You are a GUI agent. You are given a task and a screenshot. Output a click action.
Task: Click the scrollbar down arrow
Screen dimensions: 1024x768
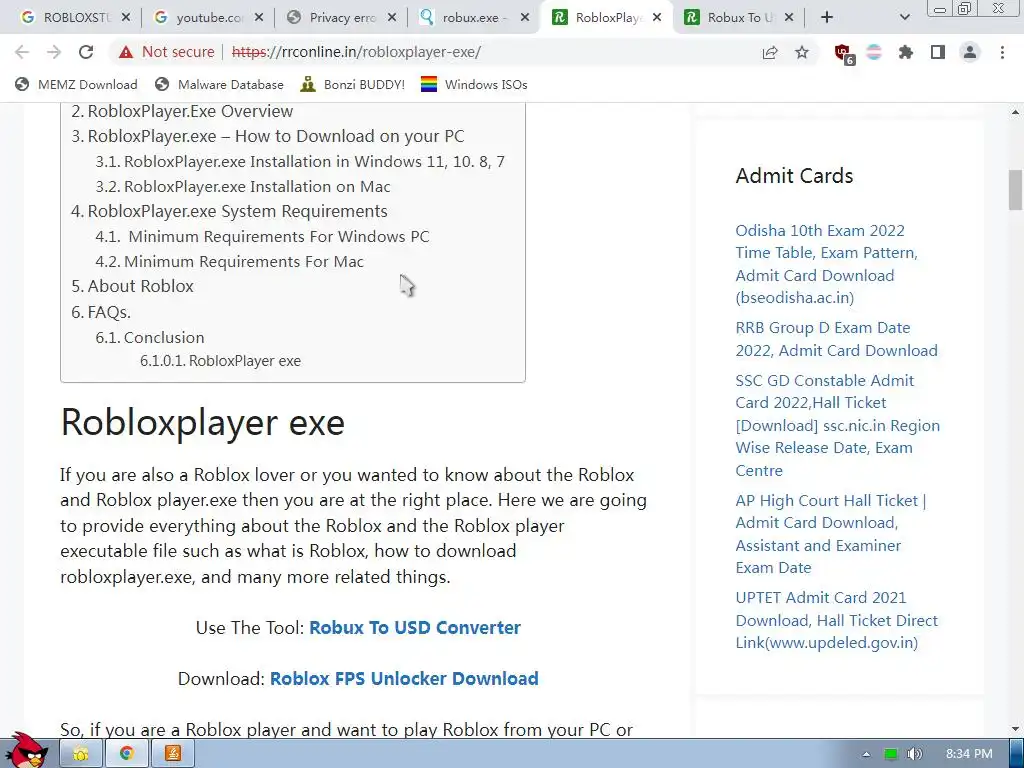(x=1016, y=729)
